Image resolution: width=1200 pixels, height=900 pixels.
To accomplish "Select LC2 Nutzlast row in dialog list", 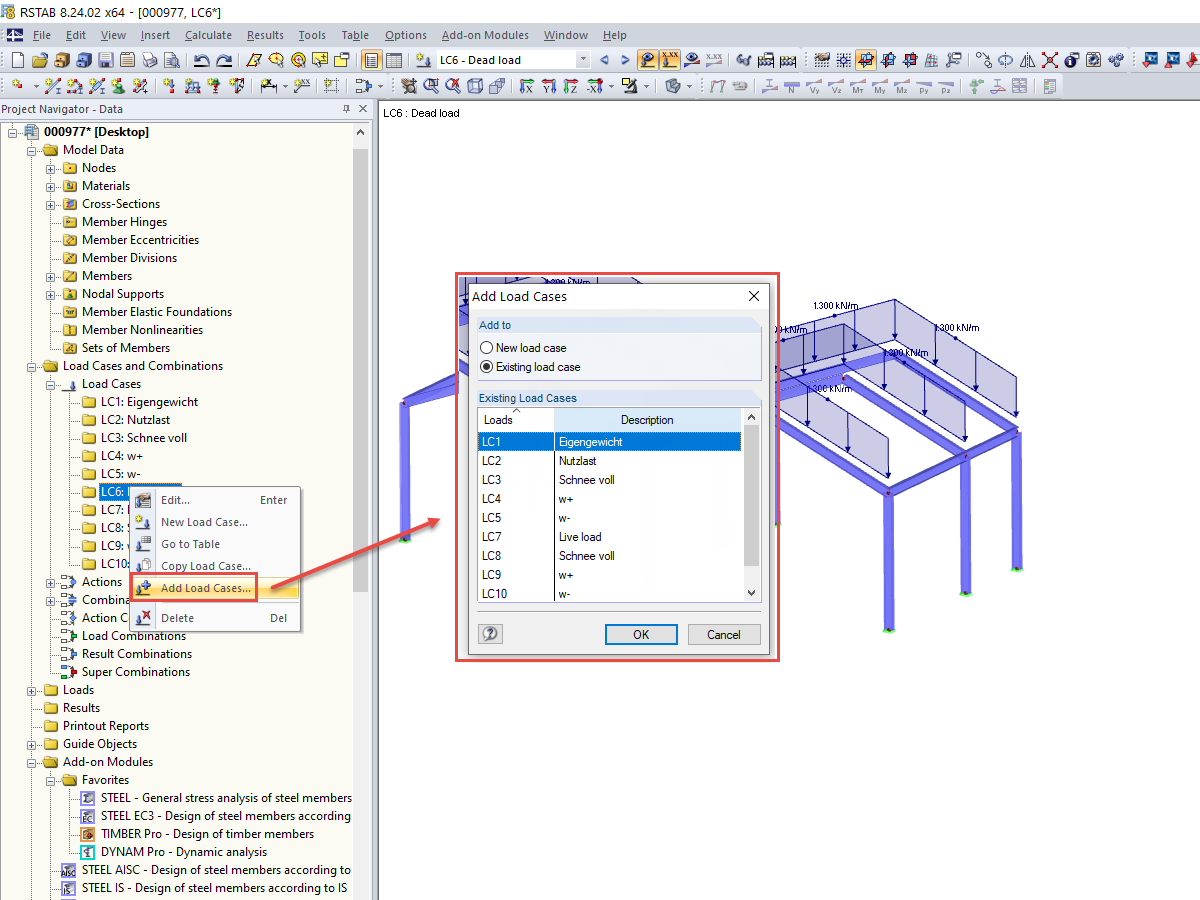I will (610, 461).
